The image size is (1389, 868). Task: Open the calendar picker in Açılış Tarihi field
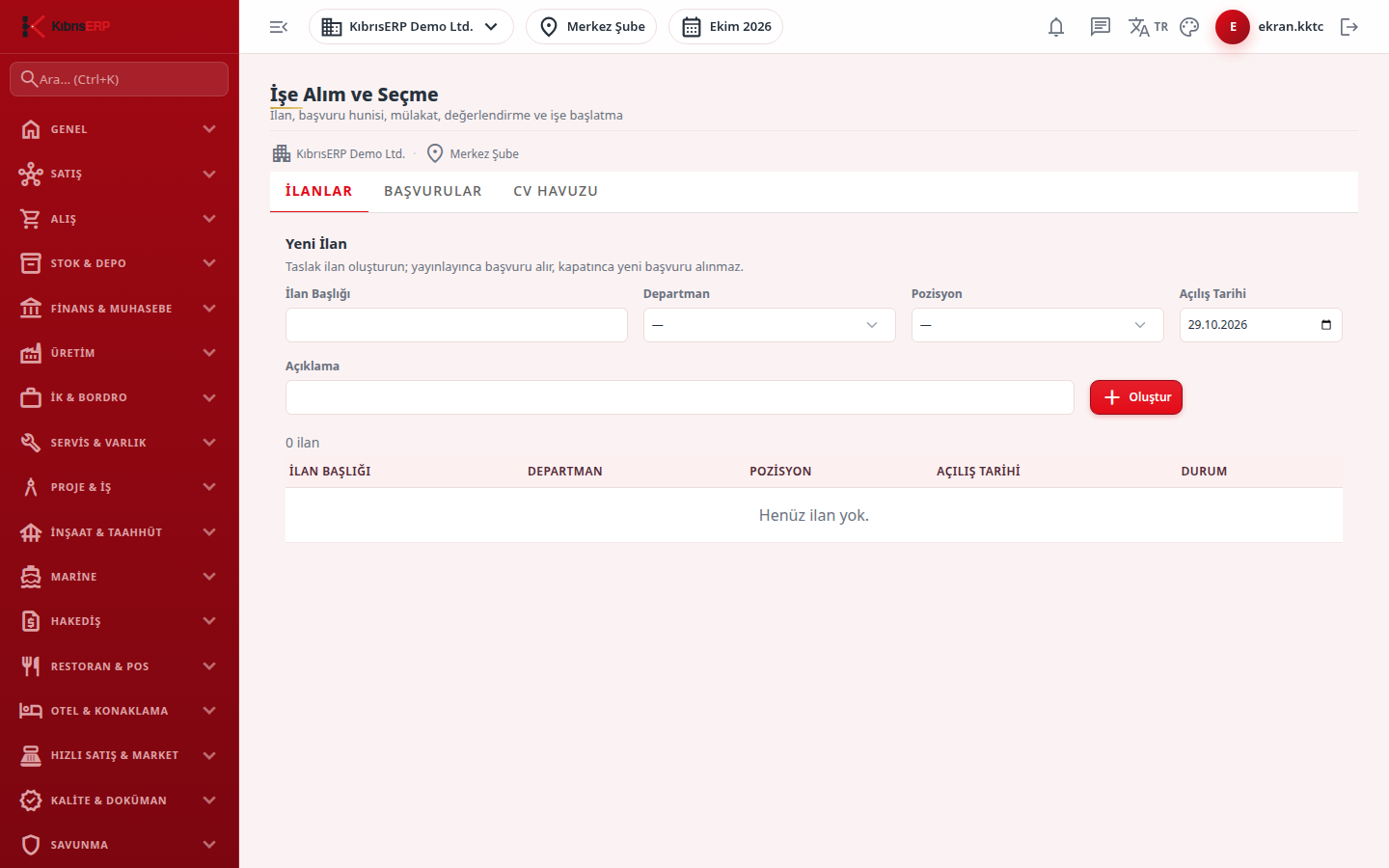tap(1326, 325)
